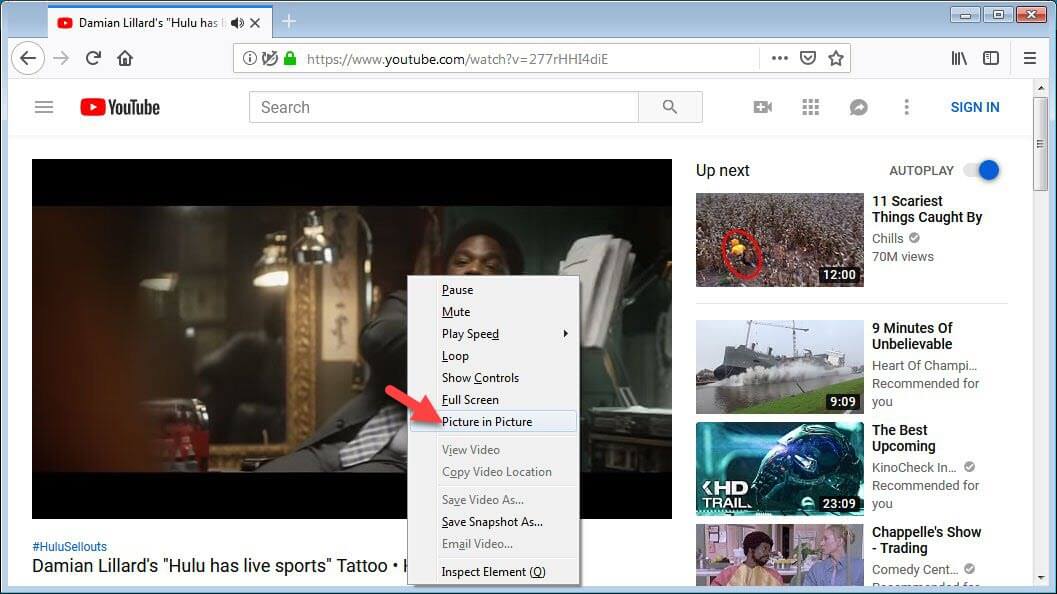Click the SIGN IN link
Viewport: 1057px width, 594px height.
tap(974, 107)
